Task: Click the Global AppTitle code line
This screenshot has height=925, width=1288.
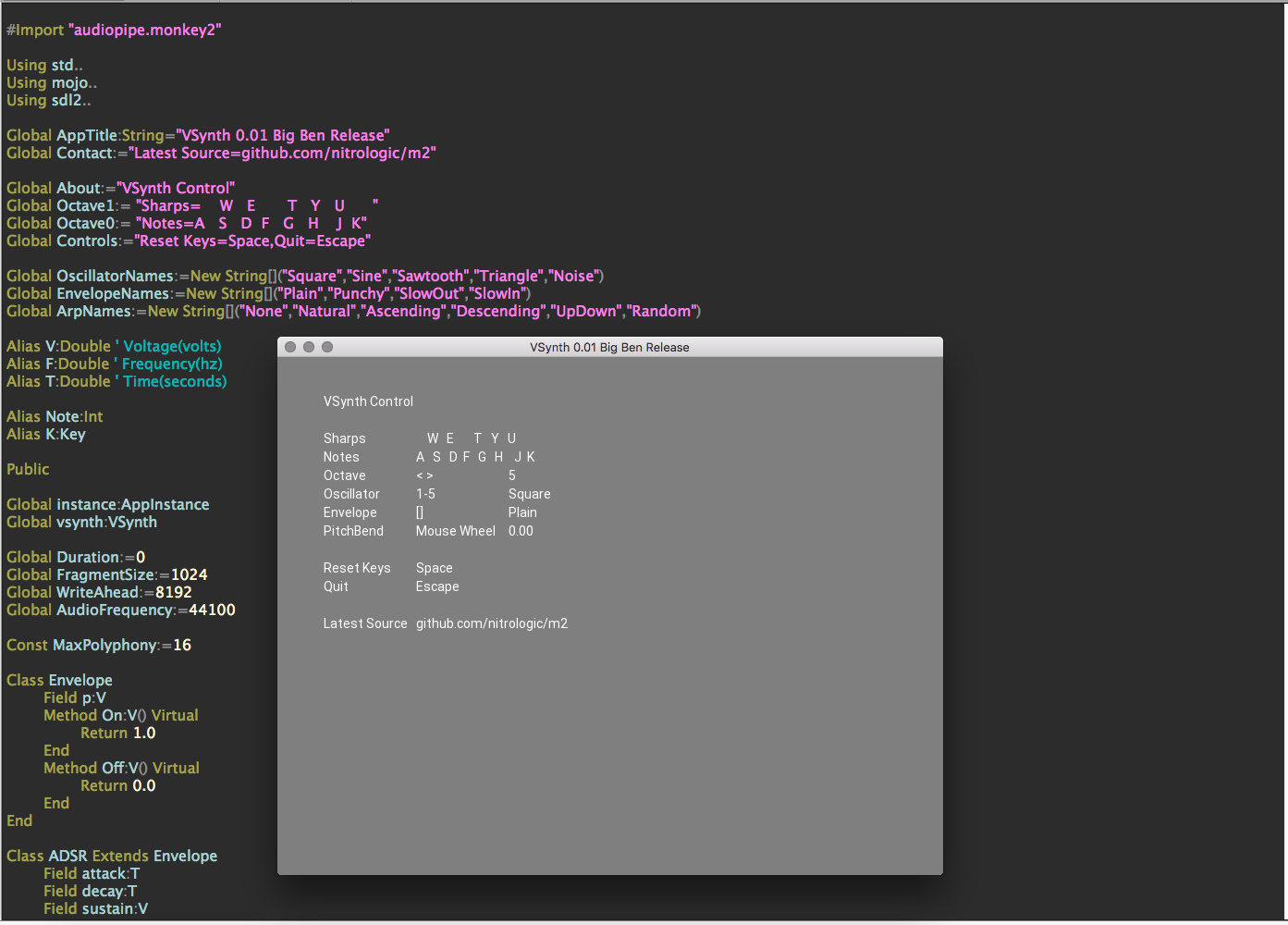Action: pyautogui.click(x=198, y=135)
